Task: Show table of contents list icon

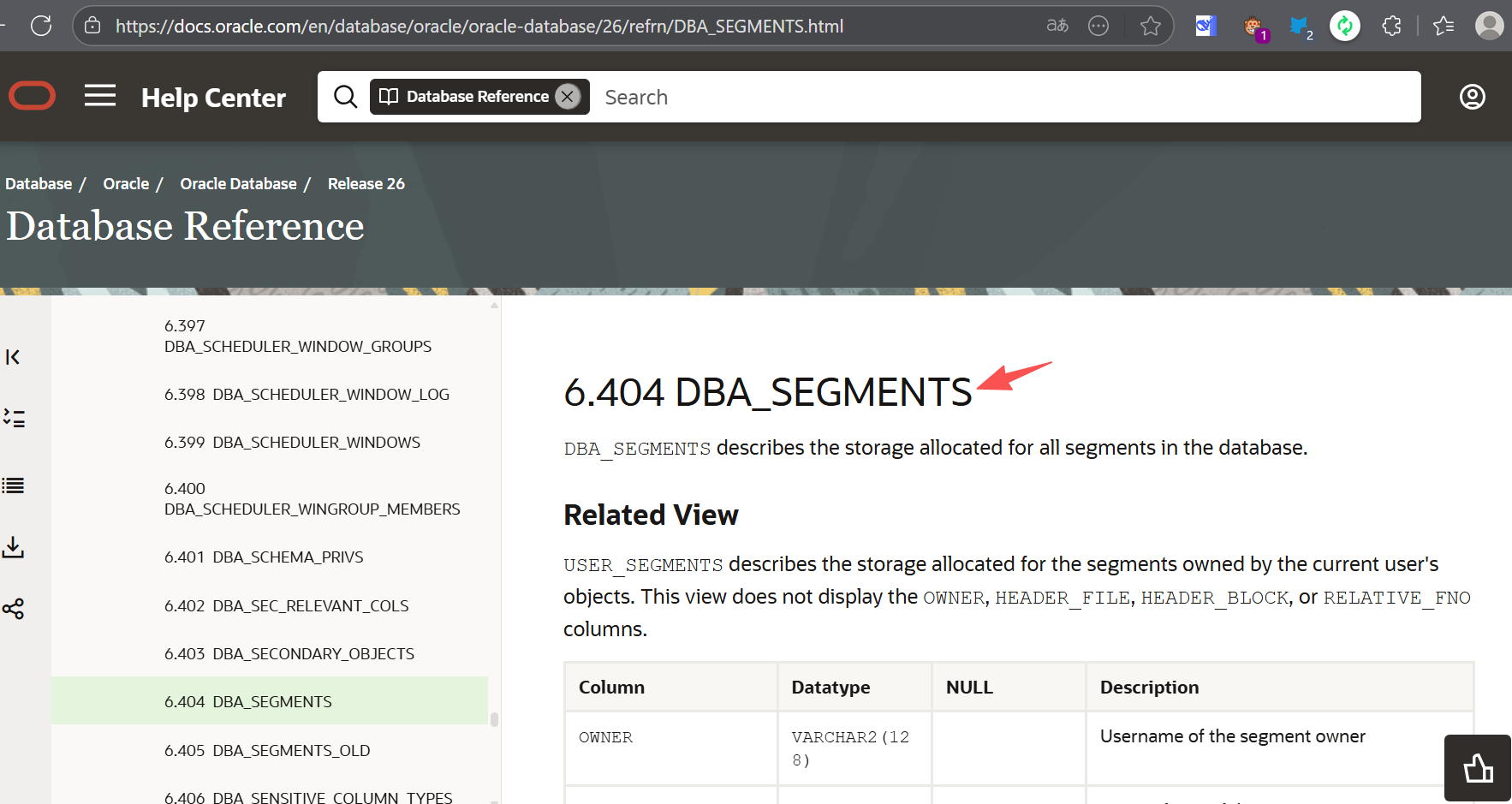Action: coord(13,485)
